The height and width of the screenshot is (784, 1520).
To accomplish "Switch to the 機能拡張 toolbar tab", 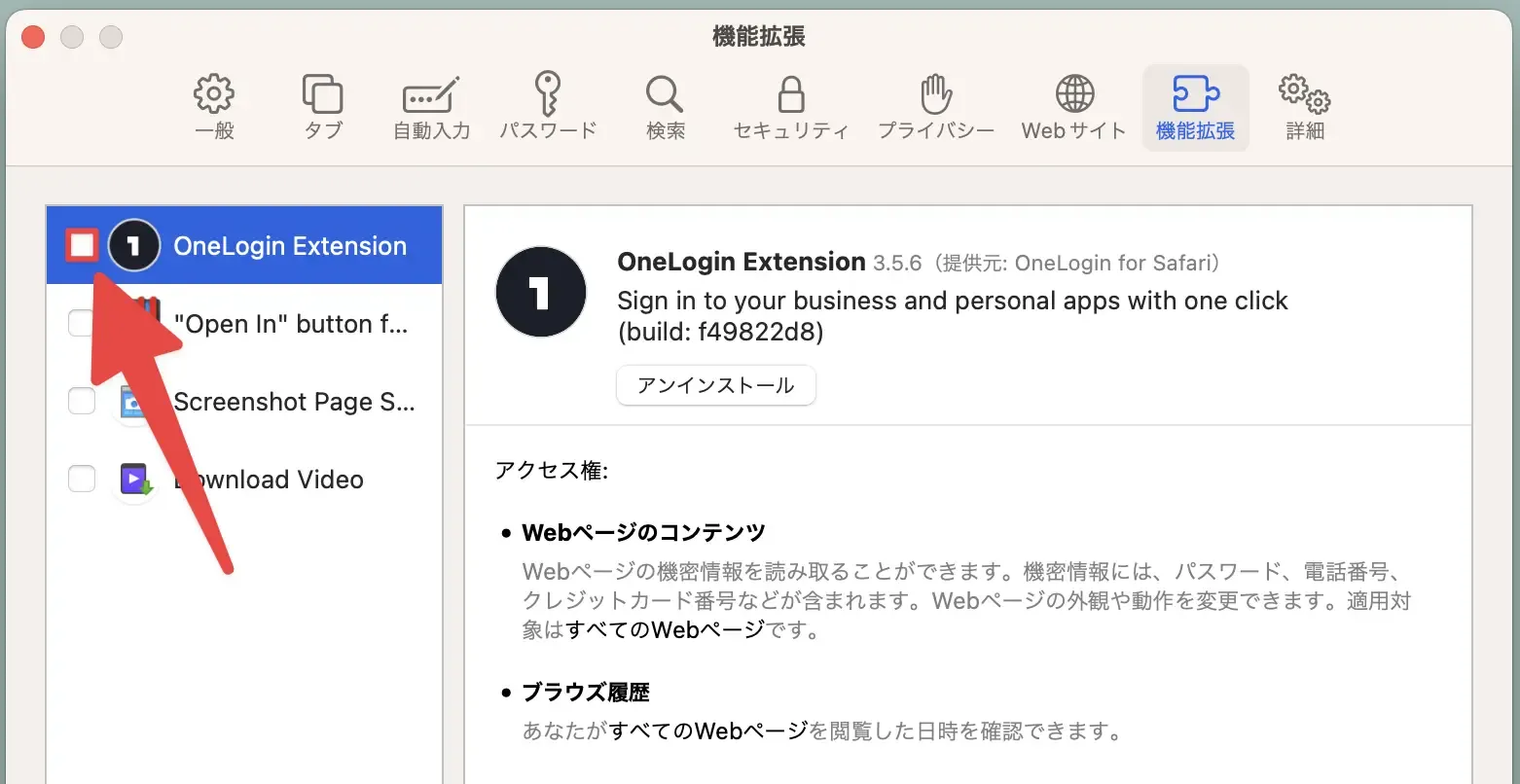I will (1195, 107).
